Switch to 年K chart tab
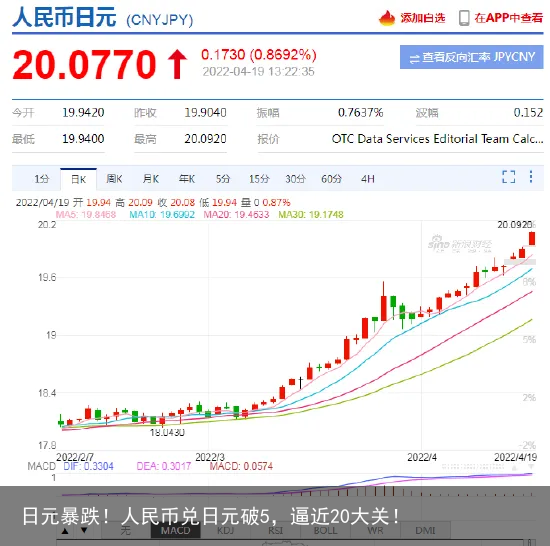 [187, 179]
